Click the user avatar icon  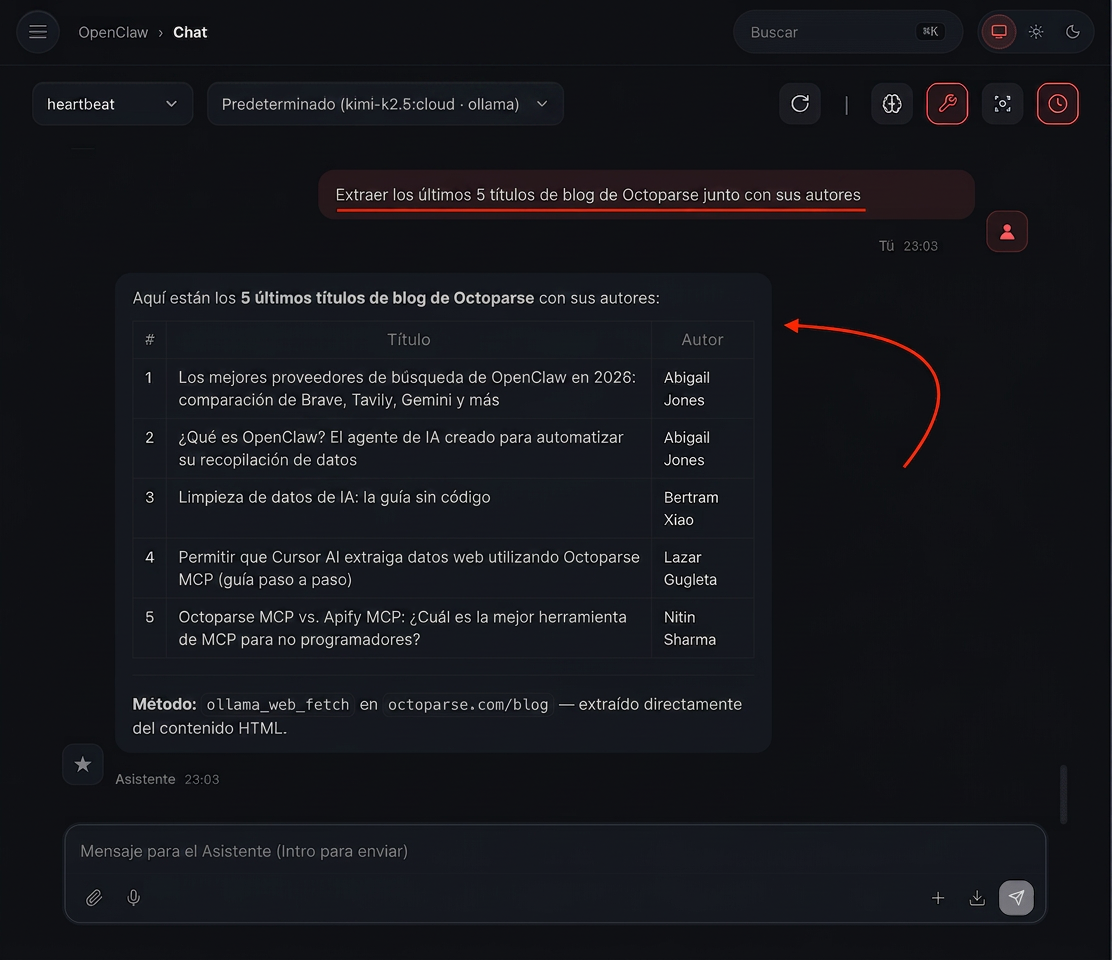point(1006,232)
